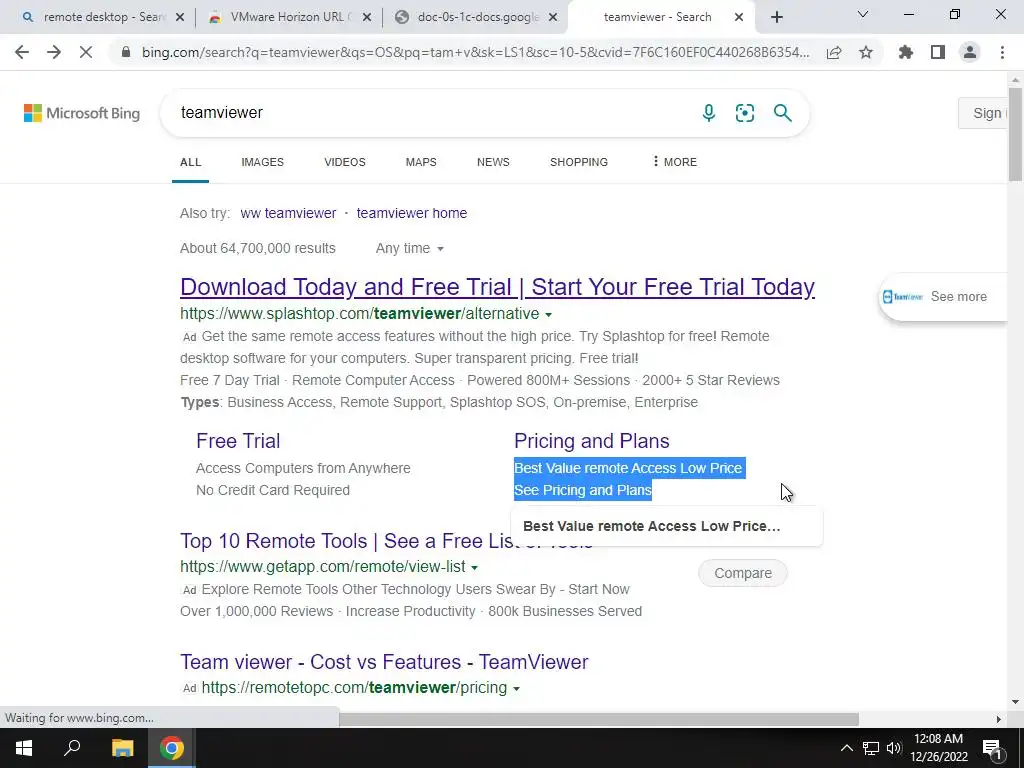Open the Any time filter dropdown
Viewport: 1024px width, 768px height.
point(409,248)
